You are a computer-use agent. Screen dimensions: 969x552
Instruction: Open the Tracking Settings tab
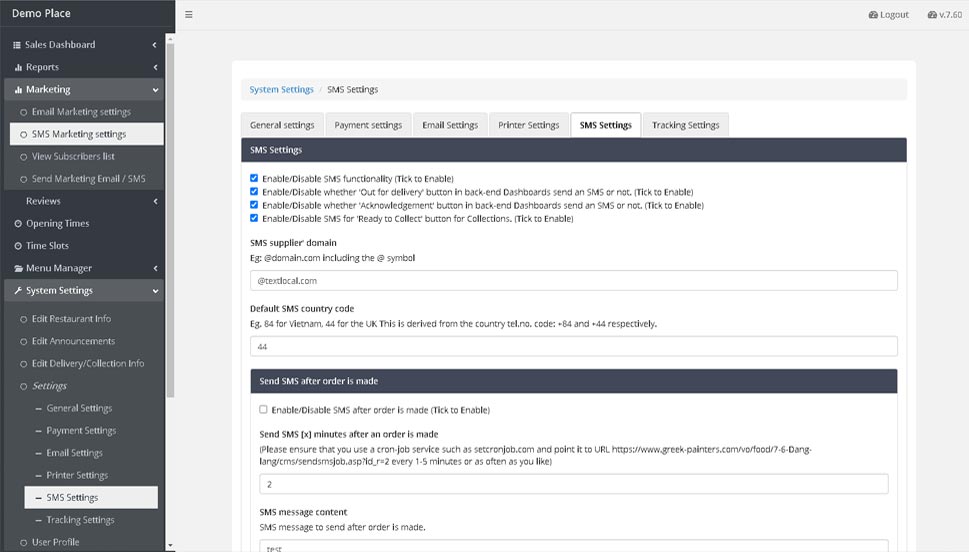pos(685,125)
